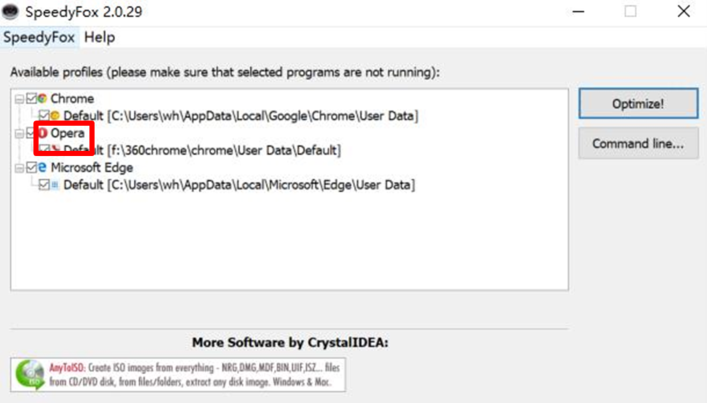Toggle the Edge Default profile checkbox
The height and width of the screenshot is (403, 707).
point(43,185)
